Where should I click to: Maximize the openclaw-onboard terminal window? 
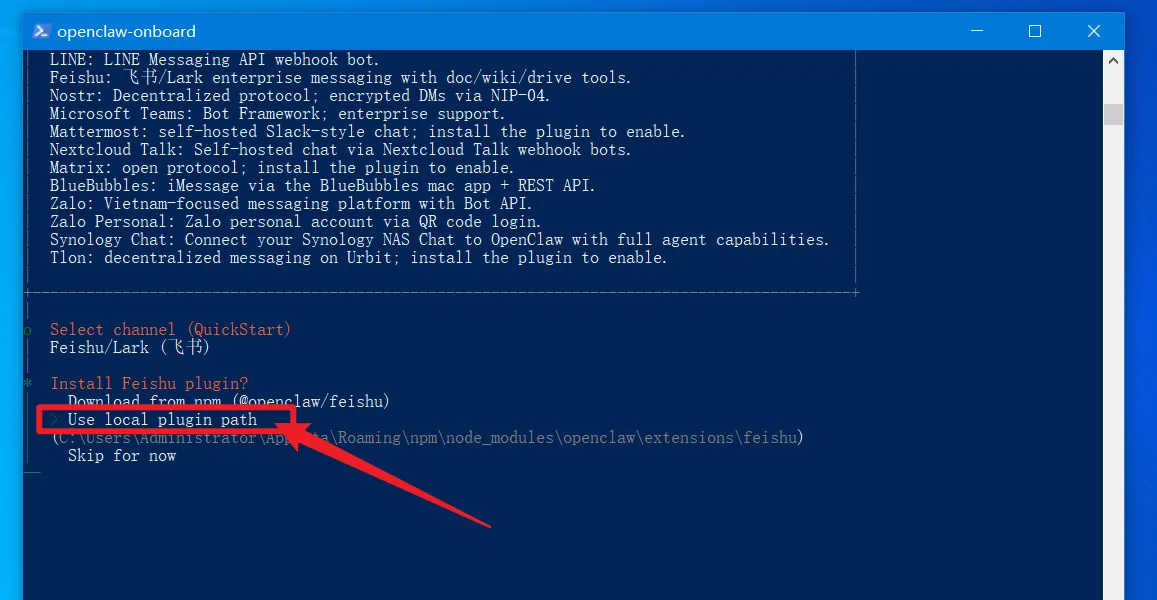(1035, 31)
